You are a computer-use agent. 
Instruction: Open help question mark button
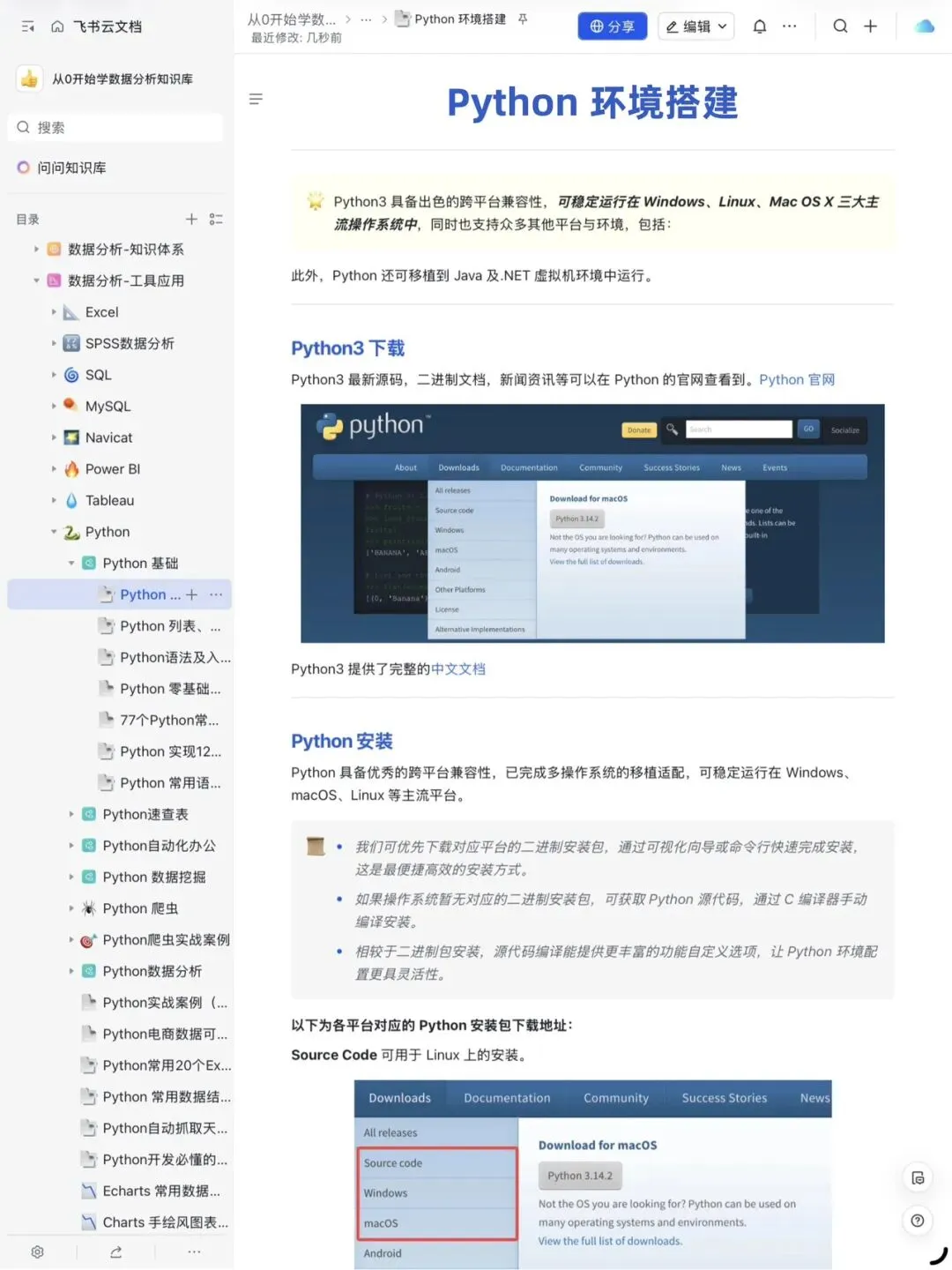pos(918,1221)
